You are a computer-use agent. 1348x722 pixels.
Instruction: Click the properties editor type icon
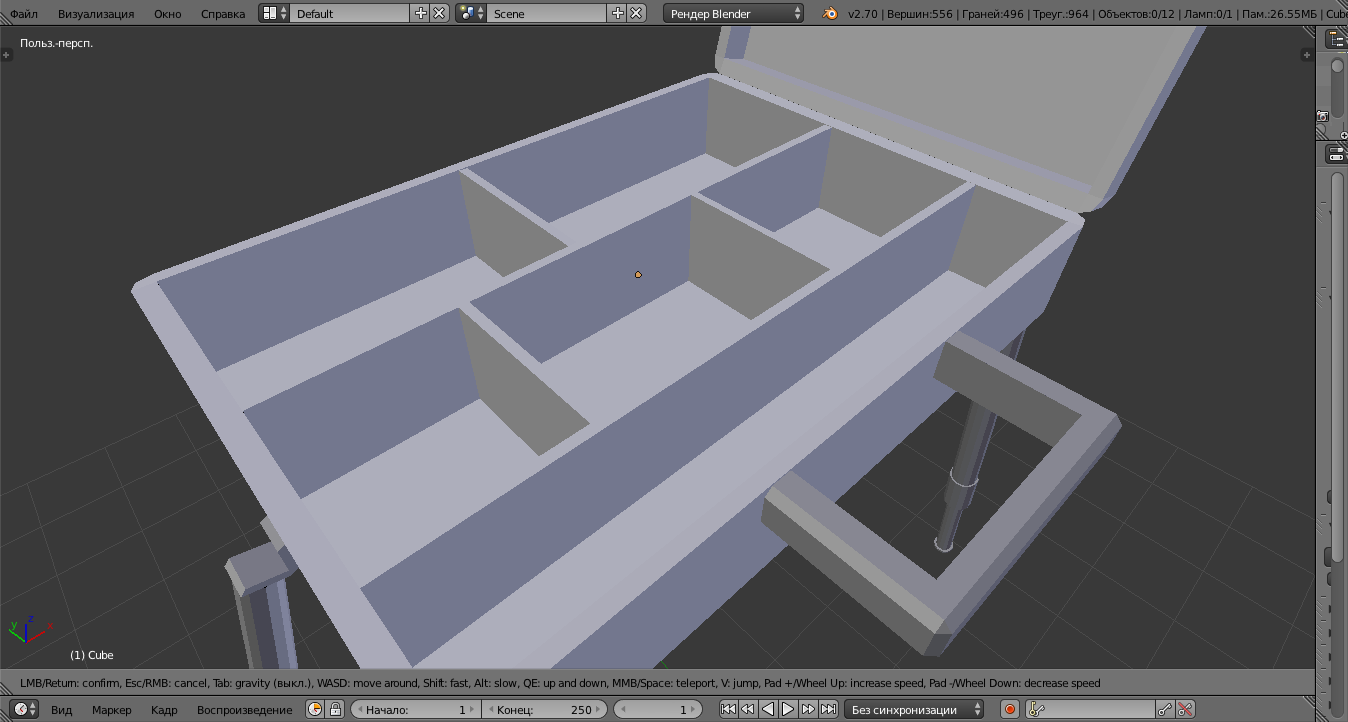pyautogui.click(x=1336, y=154)
